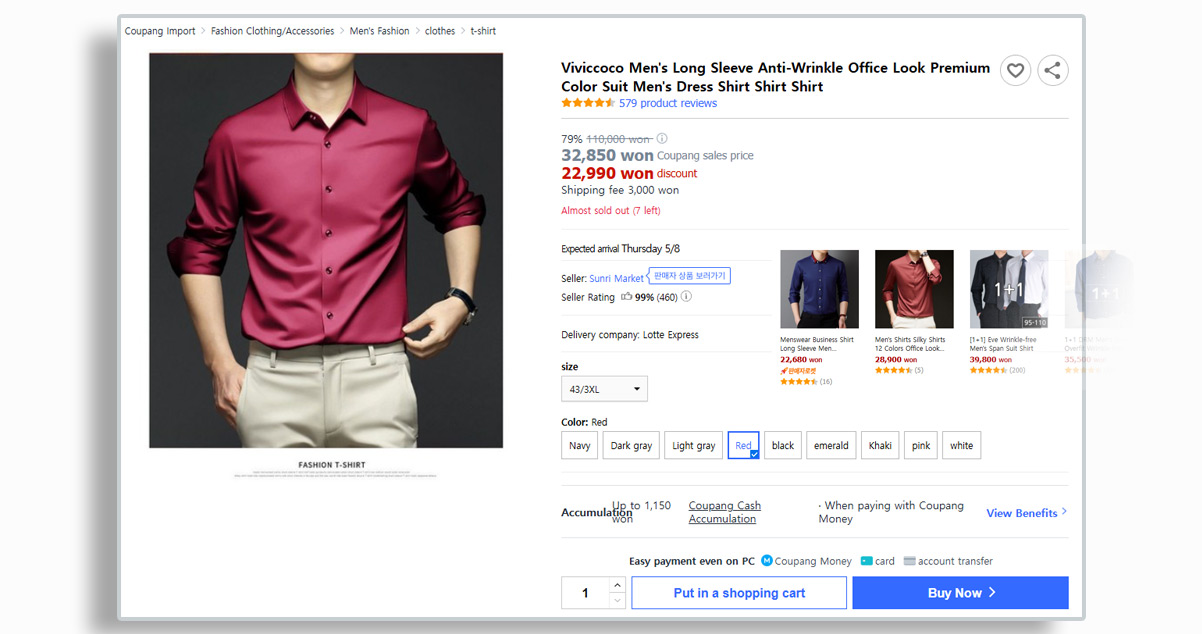1202x634 pixels.
Task: Go to Men's Fashion breadcrumb
Action: 379,31
